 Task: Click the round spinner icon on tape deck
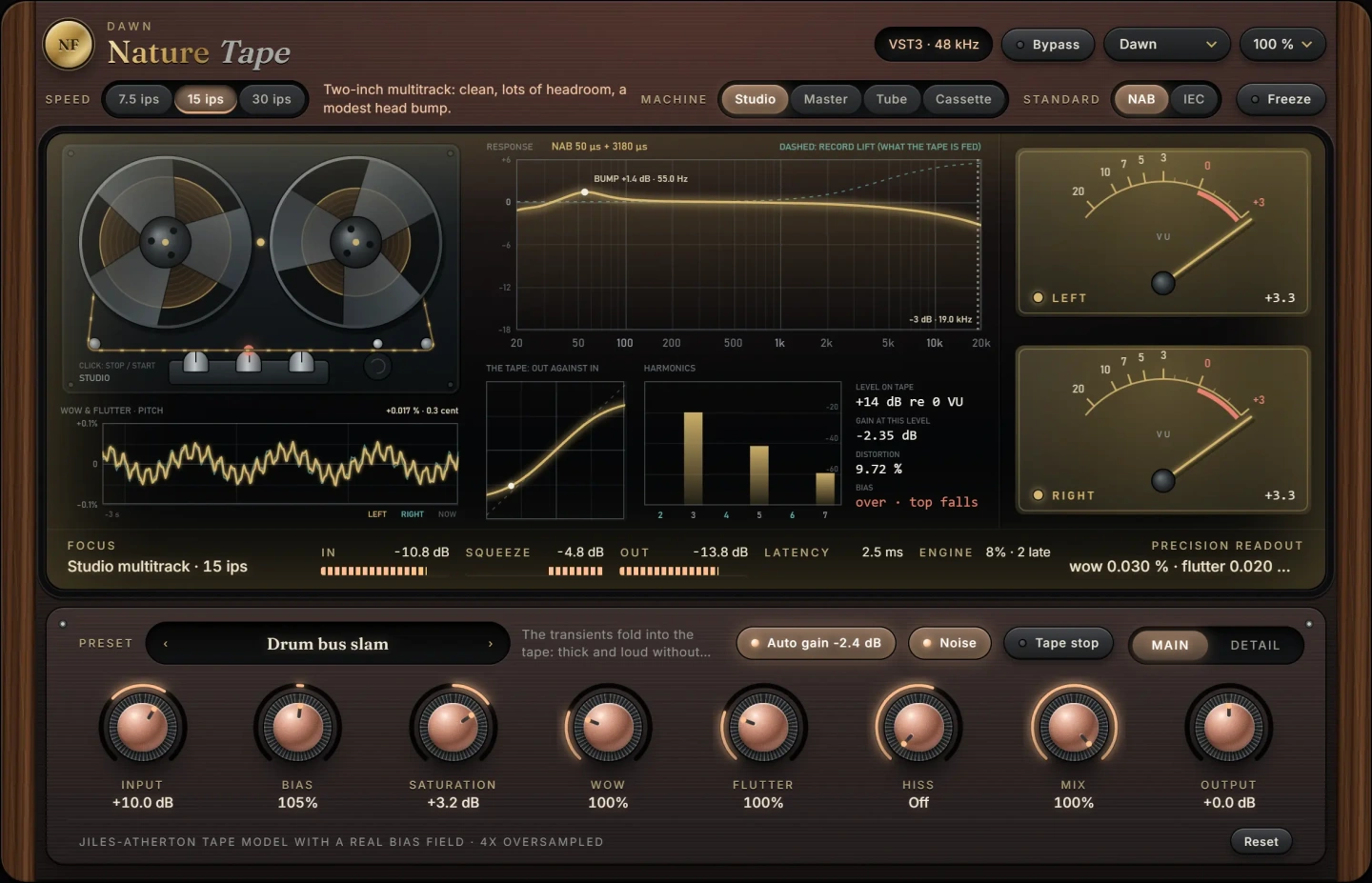coord(377,366)
